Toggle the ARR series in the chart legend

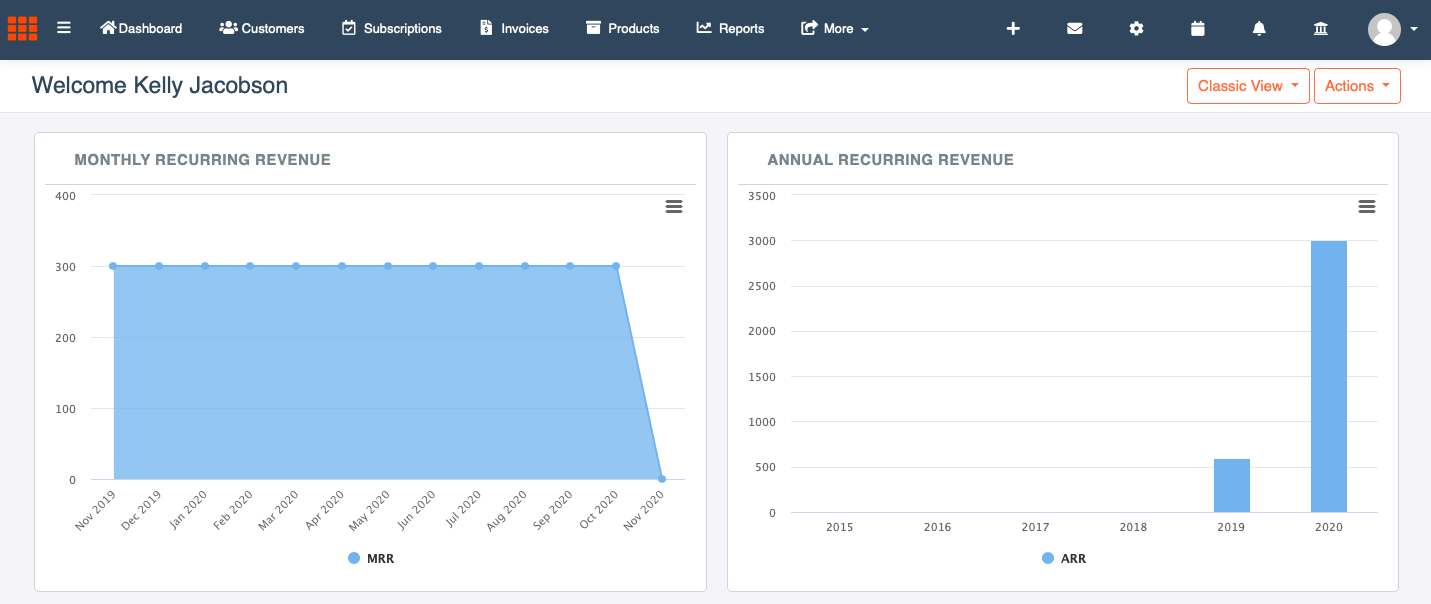pyautogui.click(x=1062, y=558)
